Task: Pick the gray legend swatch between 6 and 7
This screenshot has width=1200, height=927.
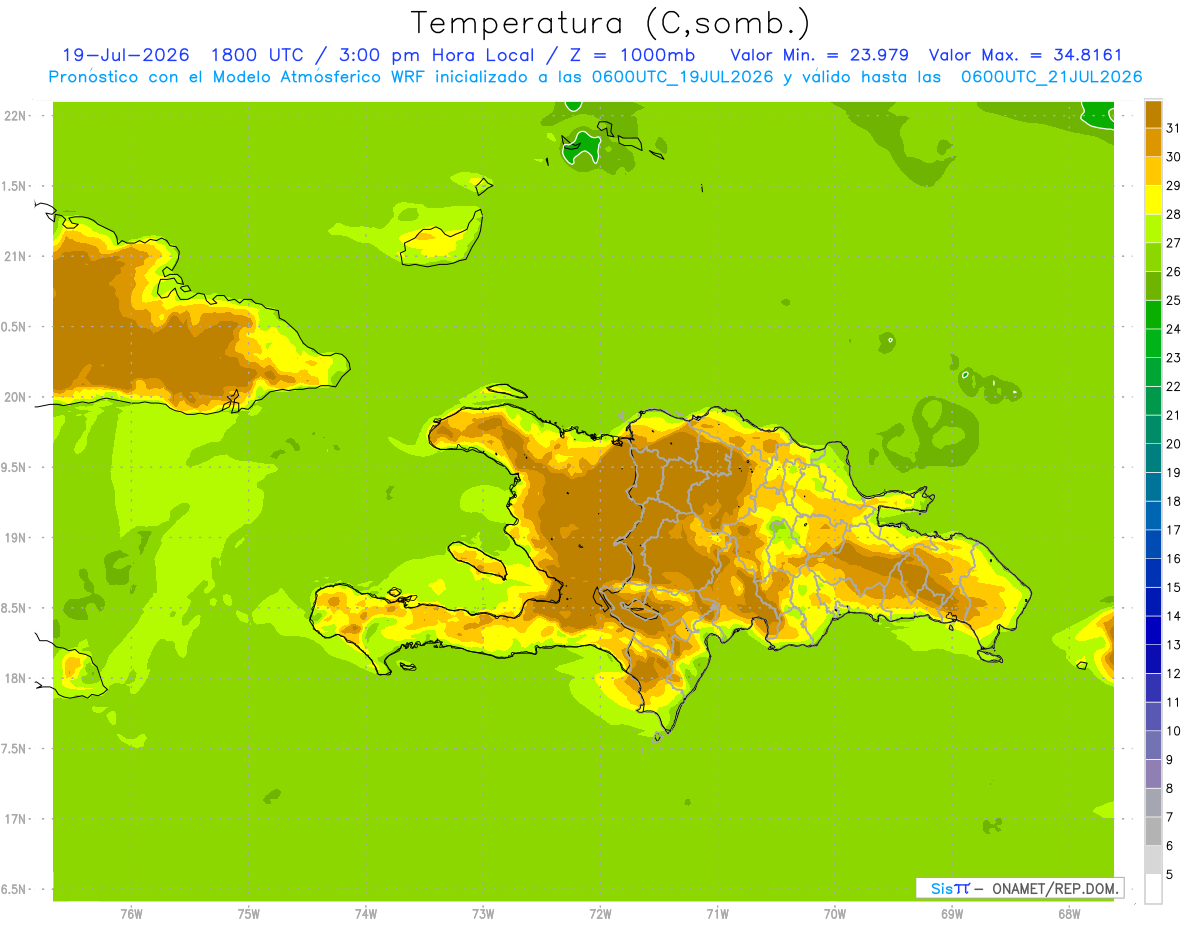Action: click(1153, 831)
